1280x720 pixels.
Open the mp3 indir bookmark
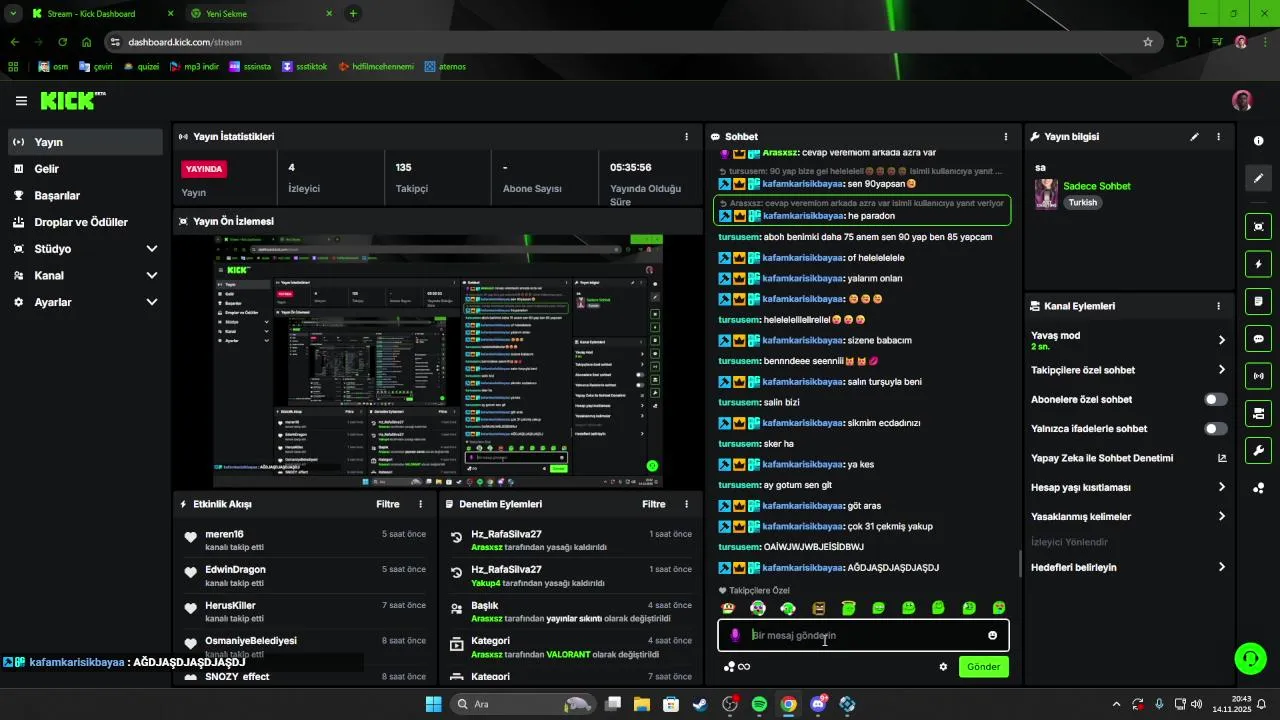coord(194,67)
